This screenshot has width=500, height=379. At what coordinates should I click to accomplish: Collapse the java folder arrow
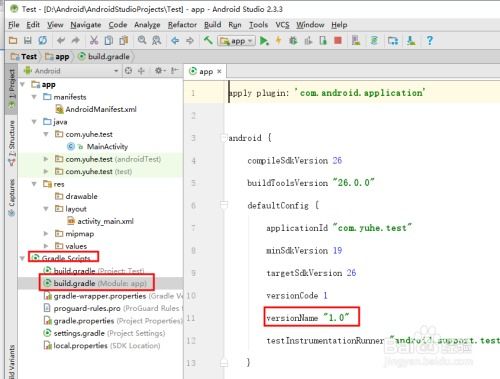pos(34,122)
